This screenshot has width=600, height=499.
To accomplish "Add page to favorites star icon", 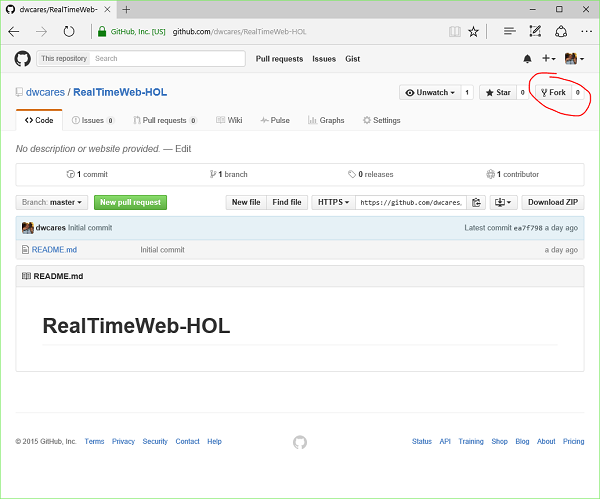I will point(473,31).
